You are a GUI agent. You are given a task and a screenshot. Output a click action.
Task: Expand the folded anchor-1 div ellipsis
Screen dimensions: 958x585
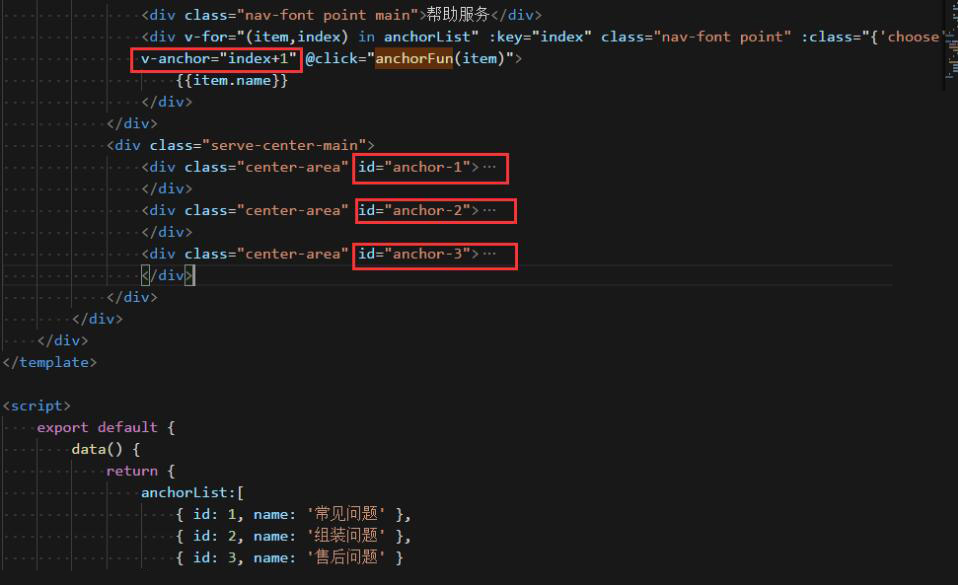(489, 167)
